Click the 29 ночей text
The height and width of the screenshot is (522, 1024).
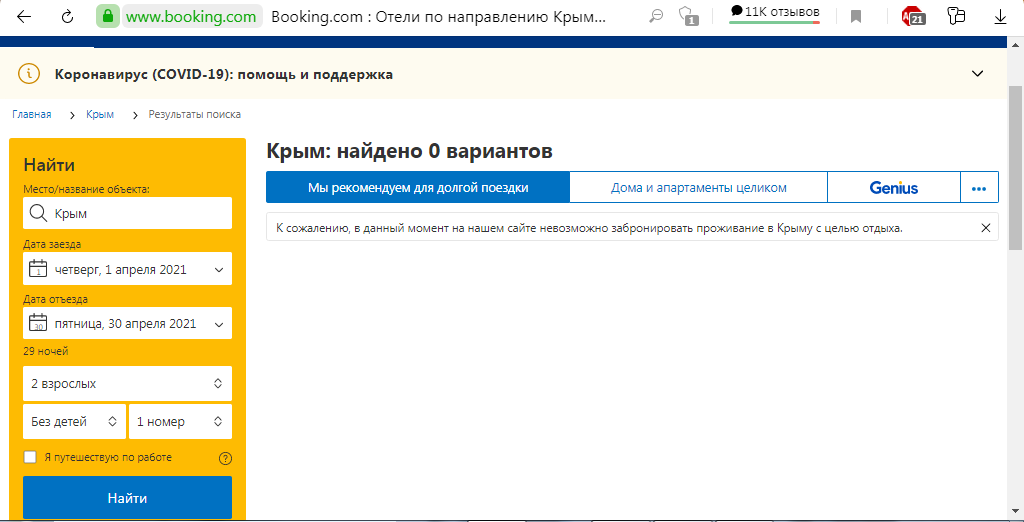point(46,351)
